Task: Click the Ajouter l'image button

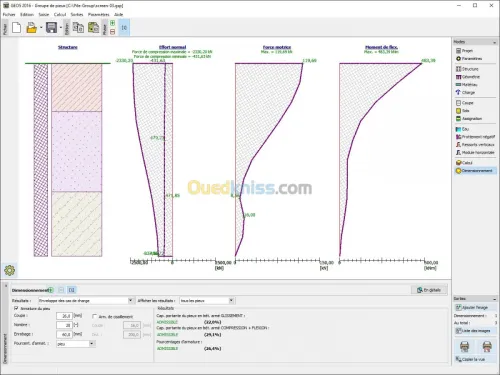Action: coord(474,307)
